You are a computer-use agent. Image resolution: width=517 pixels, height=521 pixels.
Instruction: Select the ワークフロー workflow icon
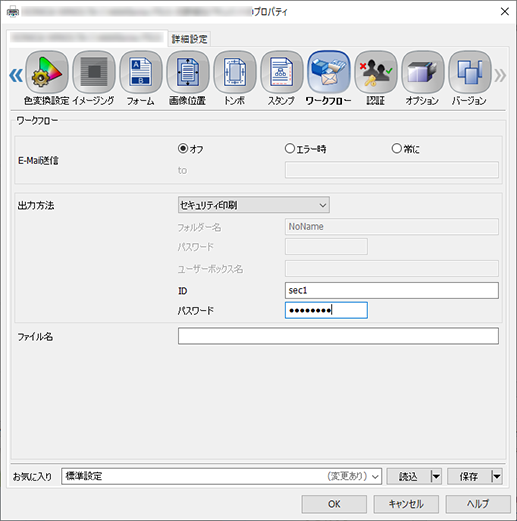(x=329, y=72)
